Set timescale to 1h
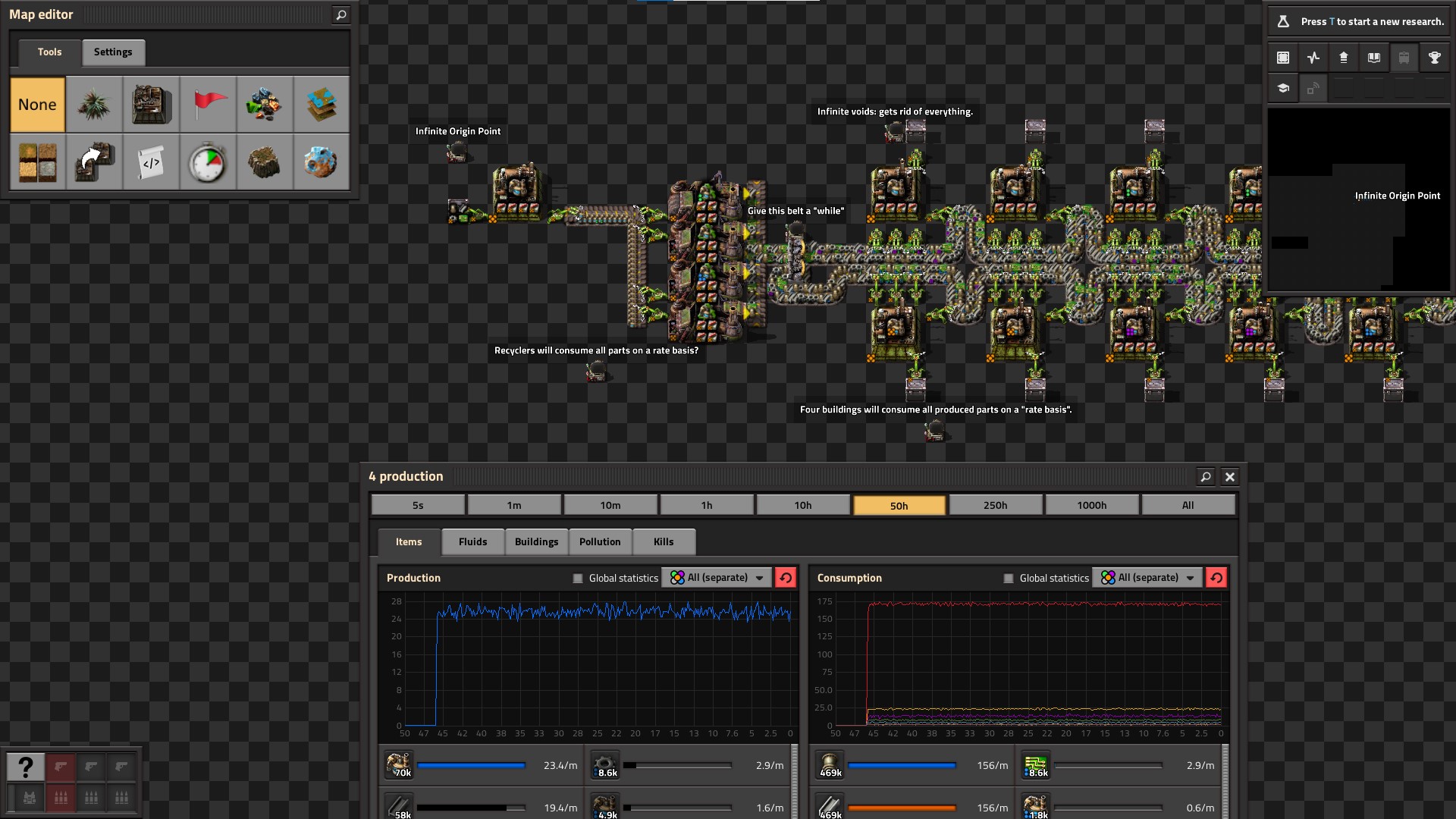The width and height of the screenshot is (1456, 819). [707, 505]
